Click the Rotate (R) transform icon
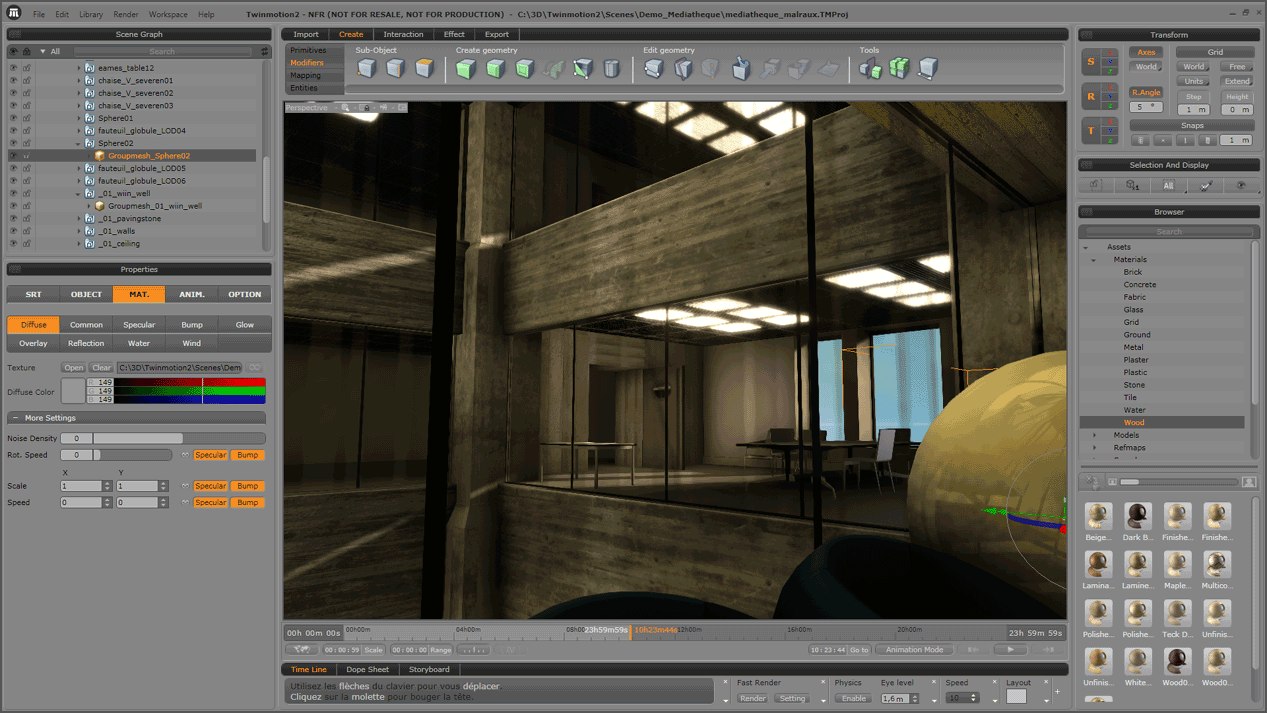The height and width of the screenshot is (713, 1267). pos(1092,96)
